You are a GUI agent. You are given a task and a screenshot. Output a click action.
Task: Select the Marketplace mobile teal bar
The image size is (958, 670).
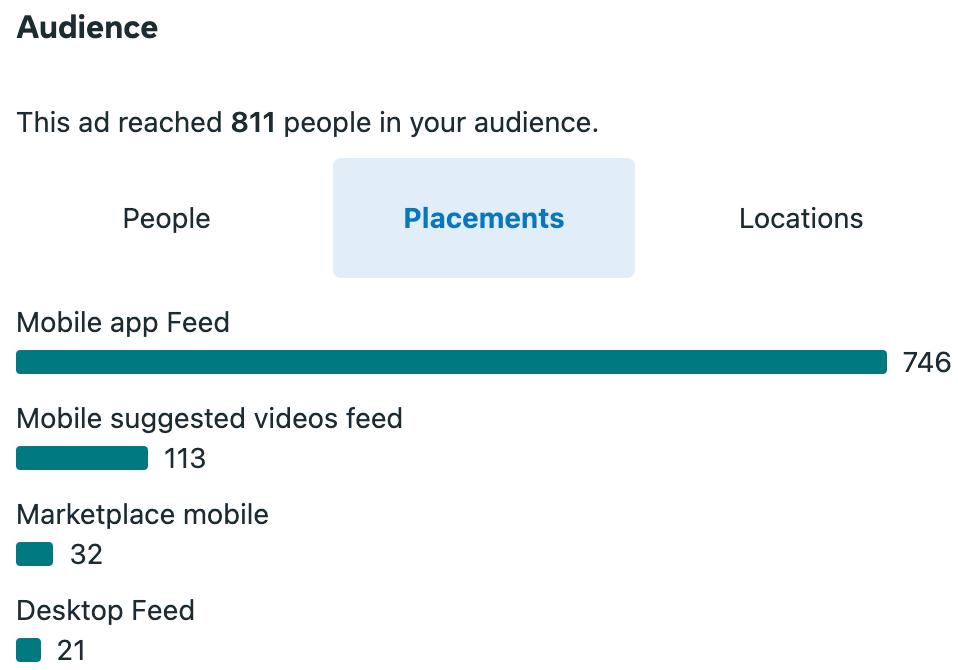click(35, 554)
